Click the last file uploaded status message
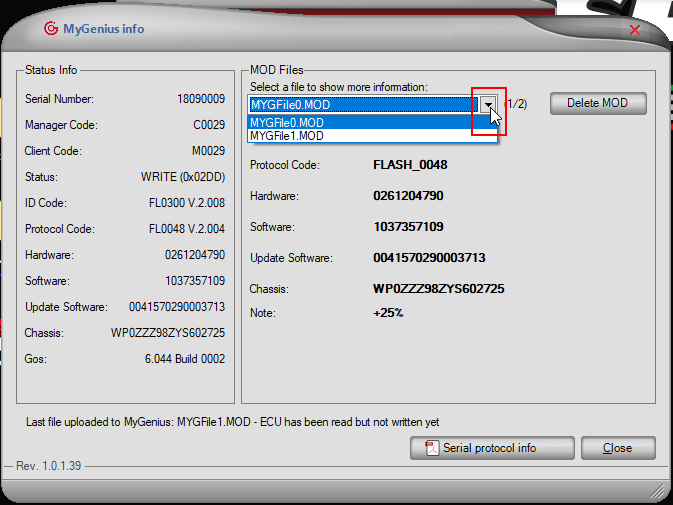Viewport: 673px width, 505px height. [x=232, y=422]
